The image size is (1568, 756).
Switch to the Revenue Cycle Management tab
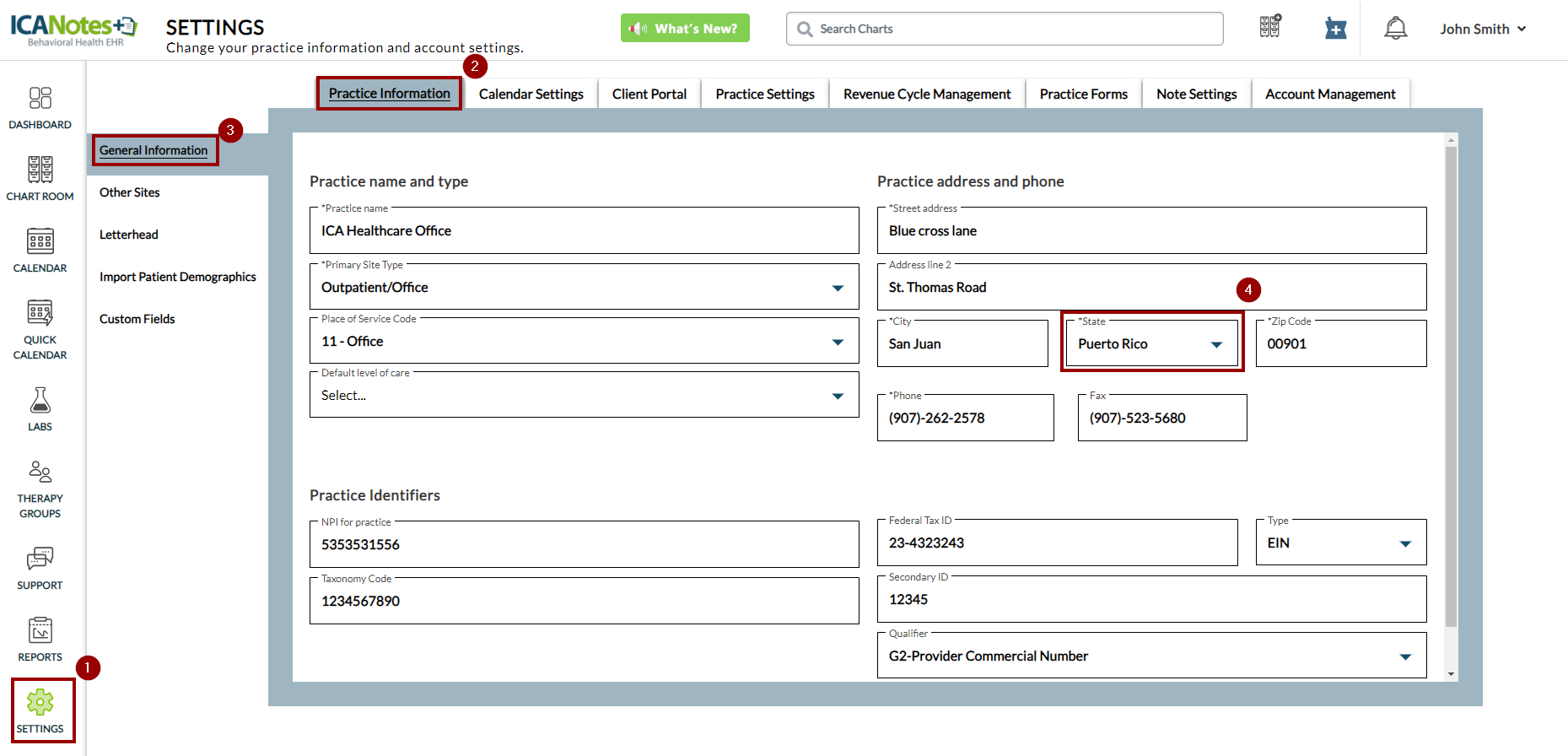point(926,94)
